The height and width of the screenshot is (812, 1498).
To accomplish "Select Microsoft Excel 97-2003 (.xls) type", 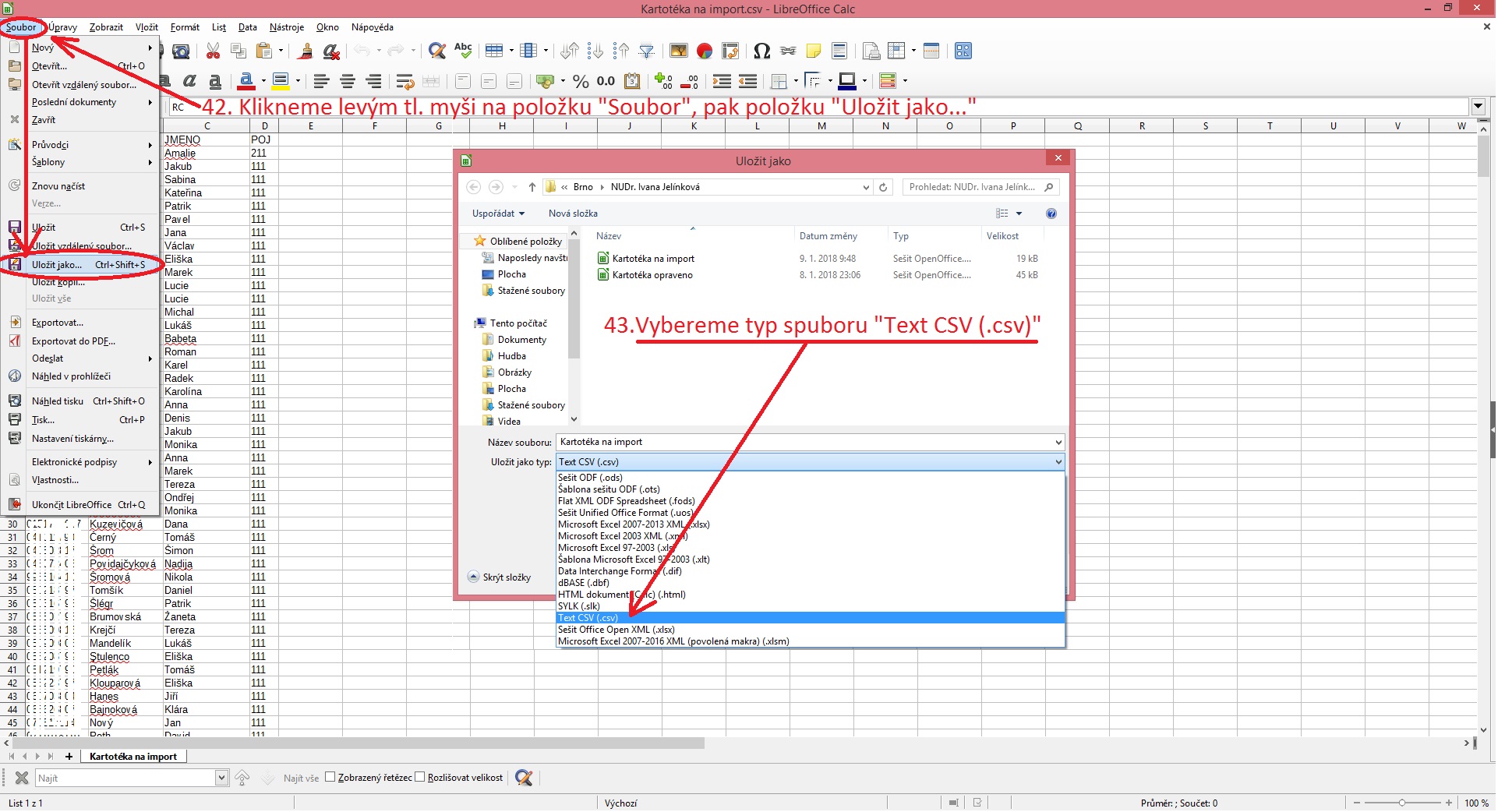I will (811, 548).
